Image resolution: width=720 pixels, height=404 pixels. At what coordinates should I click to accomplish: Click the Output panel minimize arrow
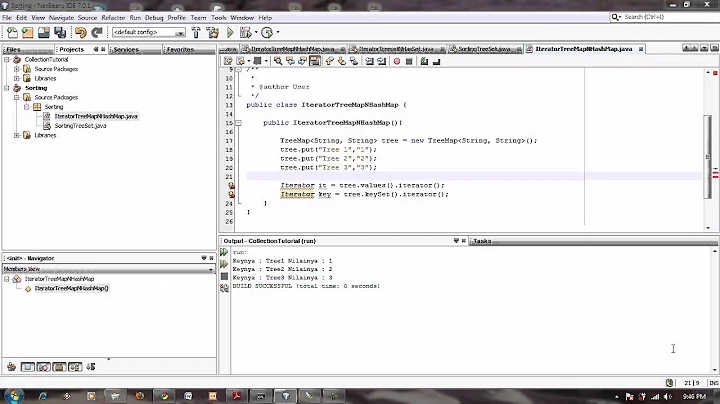pyautogui.click(x=456, y=241)
